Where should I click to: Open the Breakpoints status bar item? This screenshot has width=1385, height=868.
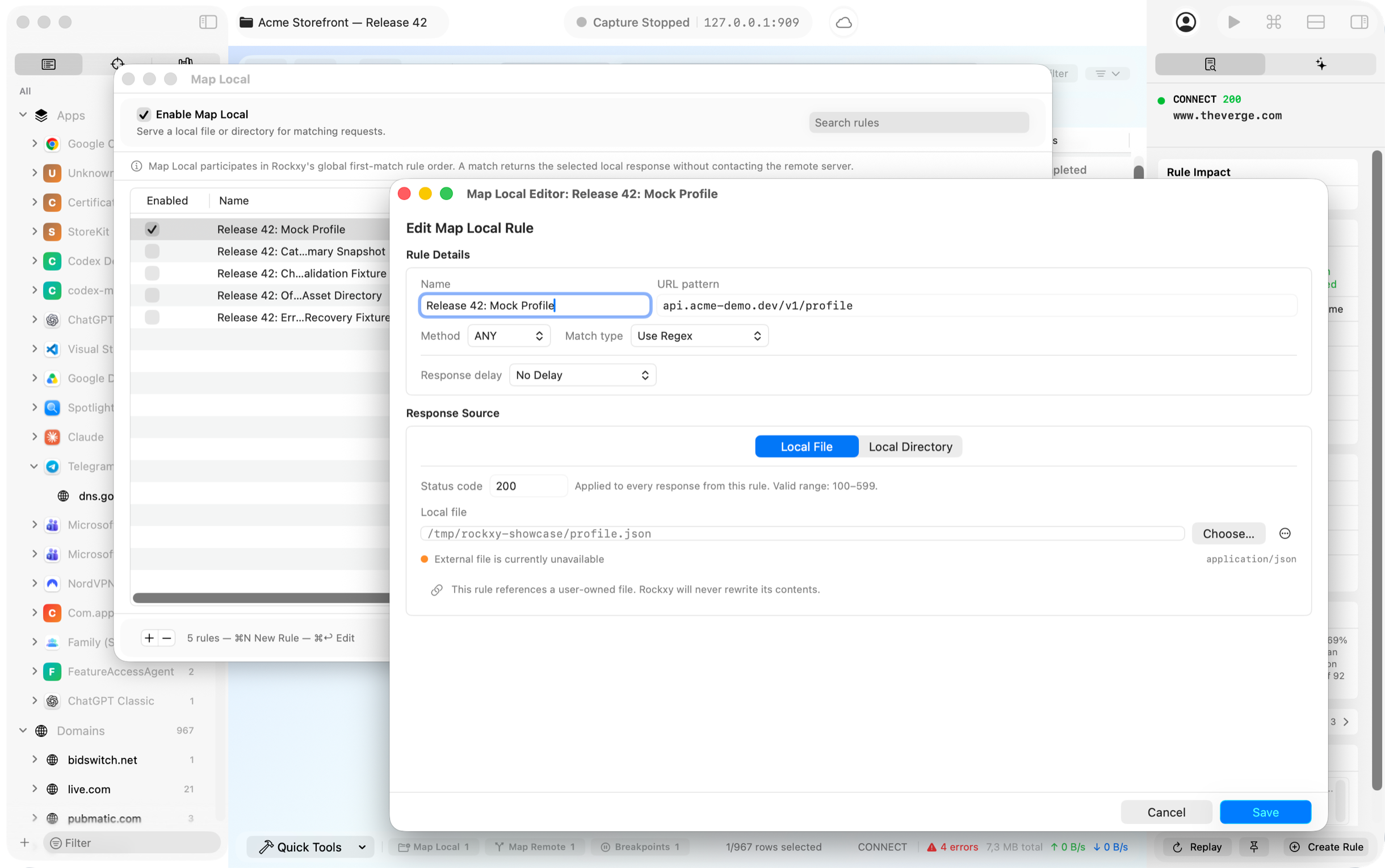click(639, 847)
